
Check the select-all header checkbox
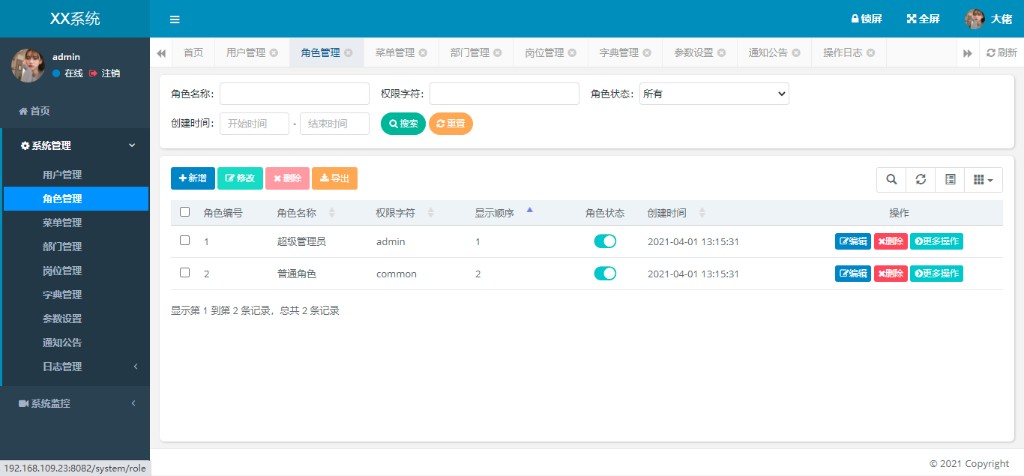tap(185, 212)
